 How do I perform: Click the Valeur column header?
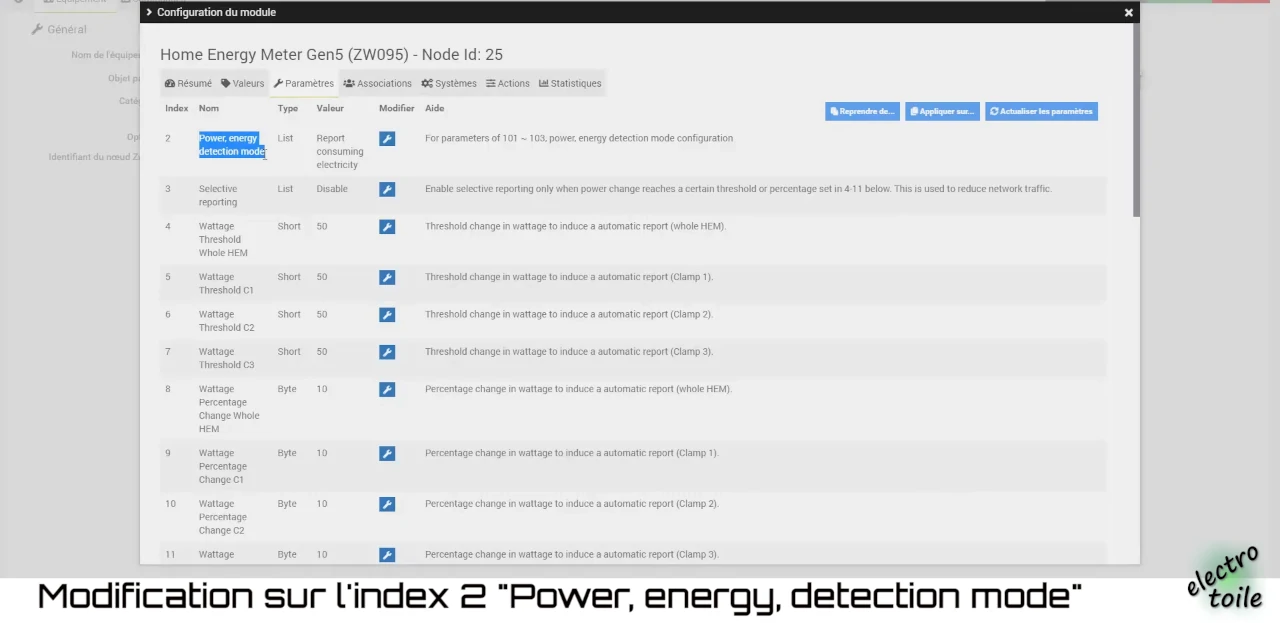330,108
